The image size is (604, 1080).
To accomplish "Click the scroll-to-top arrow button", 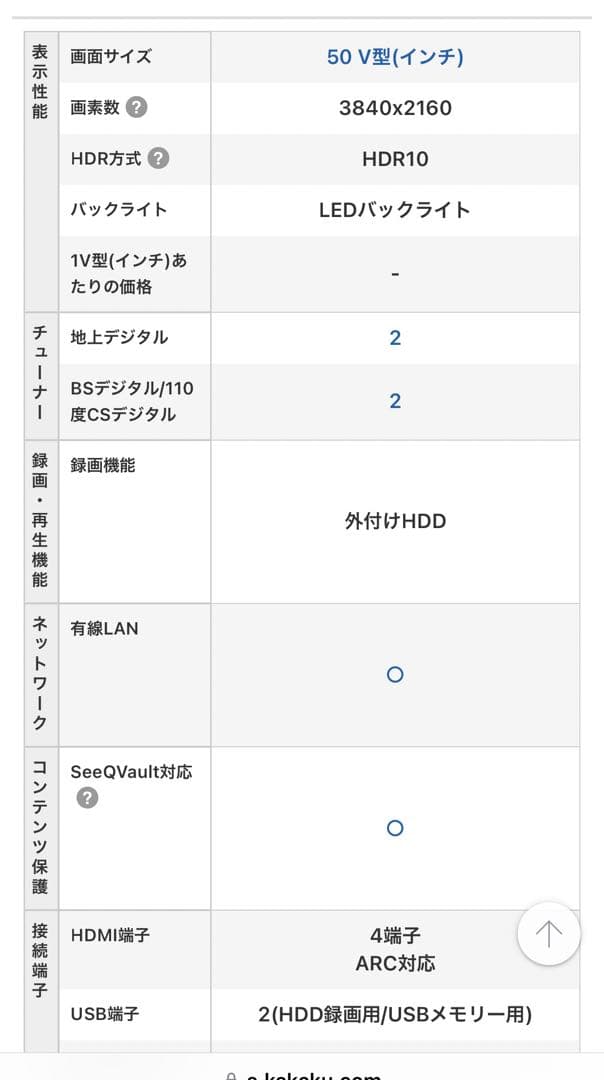I will coord(548,933).
